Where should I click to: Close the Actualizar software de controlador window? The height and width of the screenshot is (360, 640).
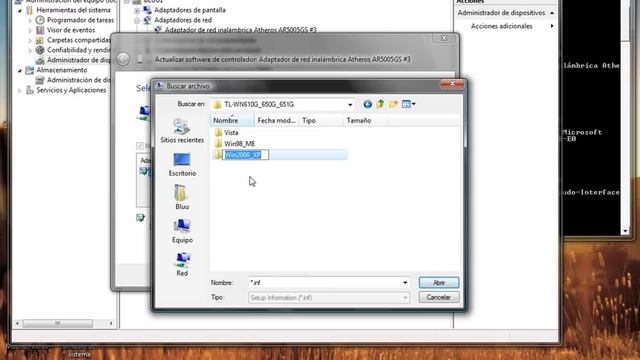[x=444, y=38]
